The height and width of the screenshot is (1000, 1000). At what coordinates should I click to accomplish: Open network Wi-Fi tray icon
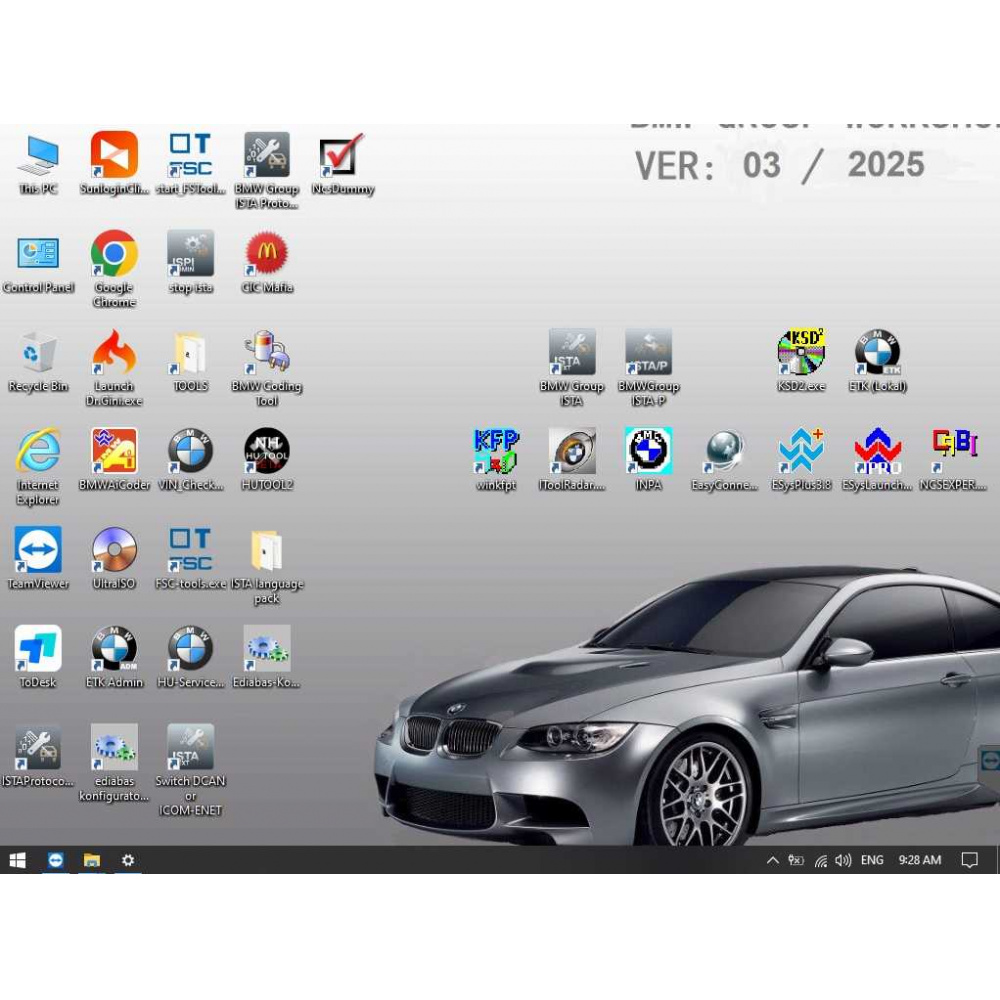(821, 861)
